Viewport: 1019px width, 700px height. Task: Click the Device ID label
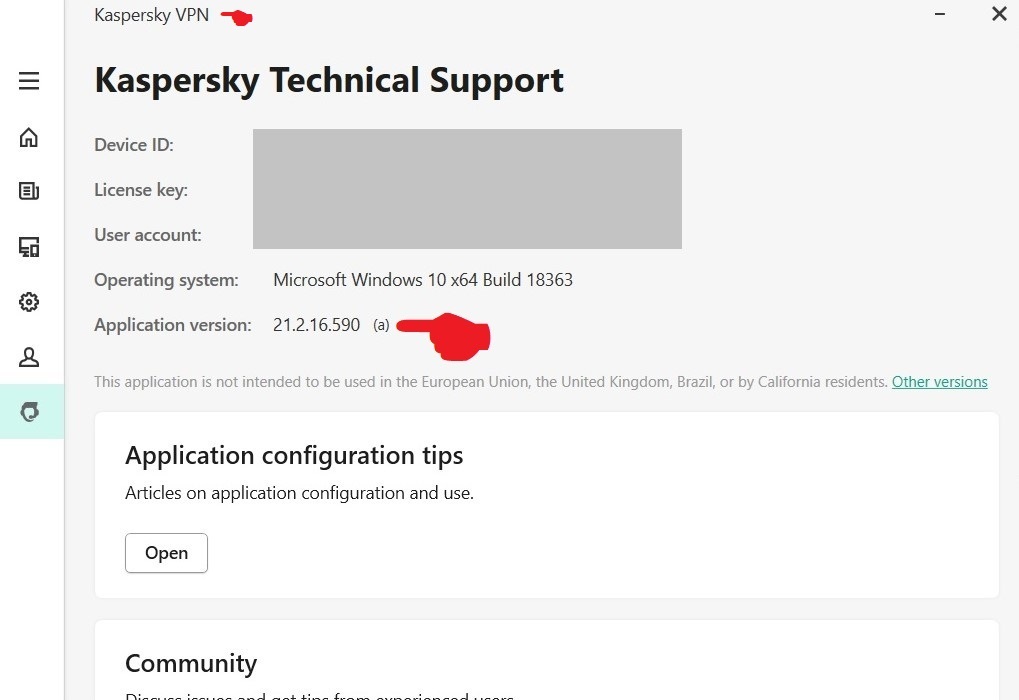click(134, 145)
